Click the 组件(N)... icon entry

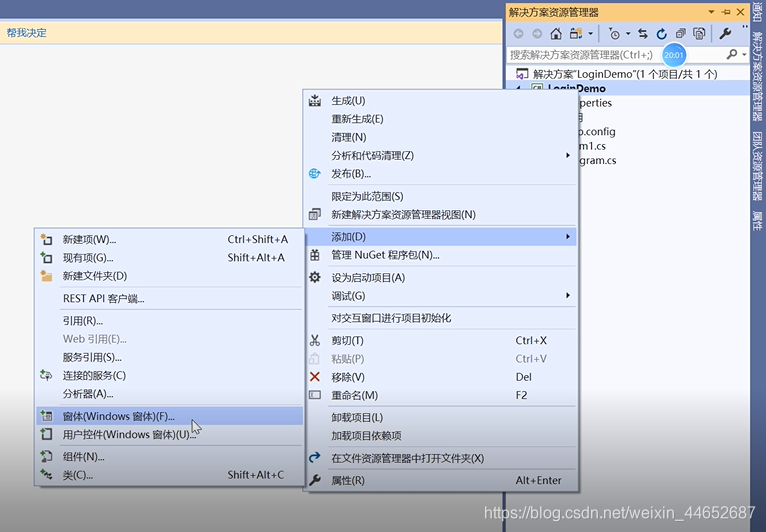[x=170, y=457]
